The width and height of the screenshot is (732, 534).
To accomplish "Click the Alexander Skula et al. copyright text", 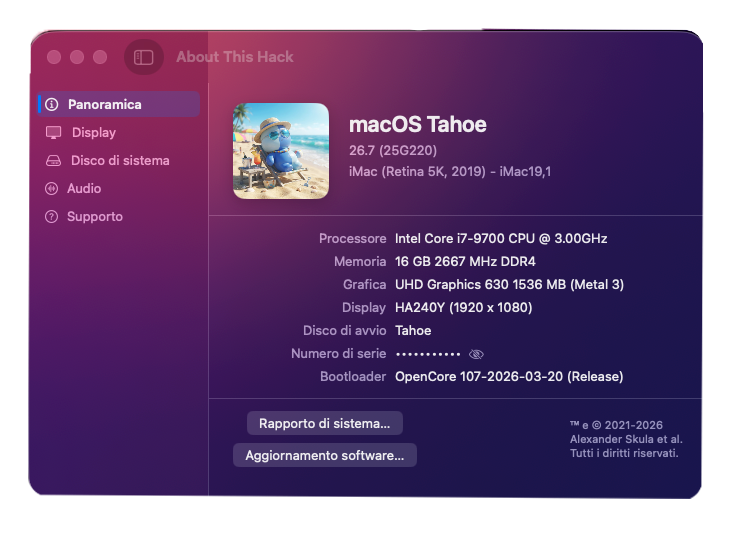I will (626, 439).
